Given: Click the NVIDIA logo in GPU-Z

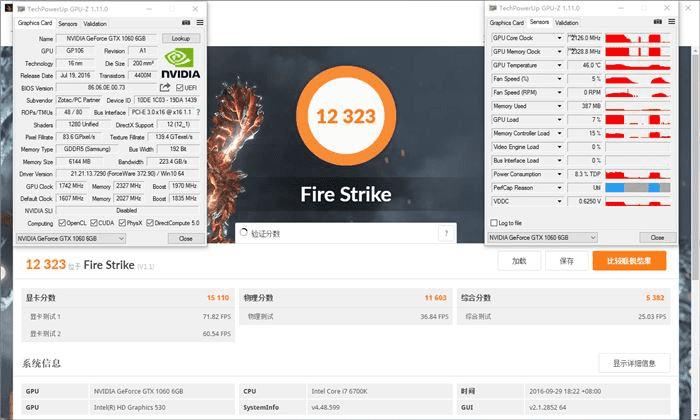Looking at the screenshot, I should pos(180,64).
